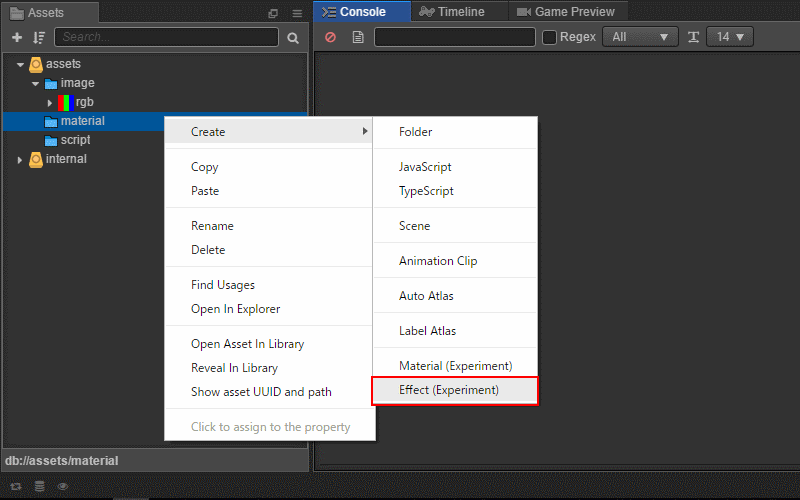Image resolution: width=800 pixels, height=500 pixels.
Task: Collapse the assets root folder
Action: (x=20, y=64)
